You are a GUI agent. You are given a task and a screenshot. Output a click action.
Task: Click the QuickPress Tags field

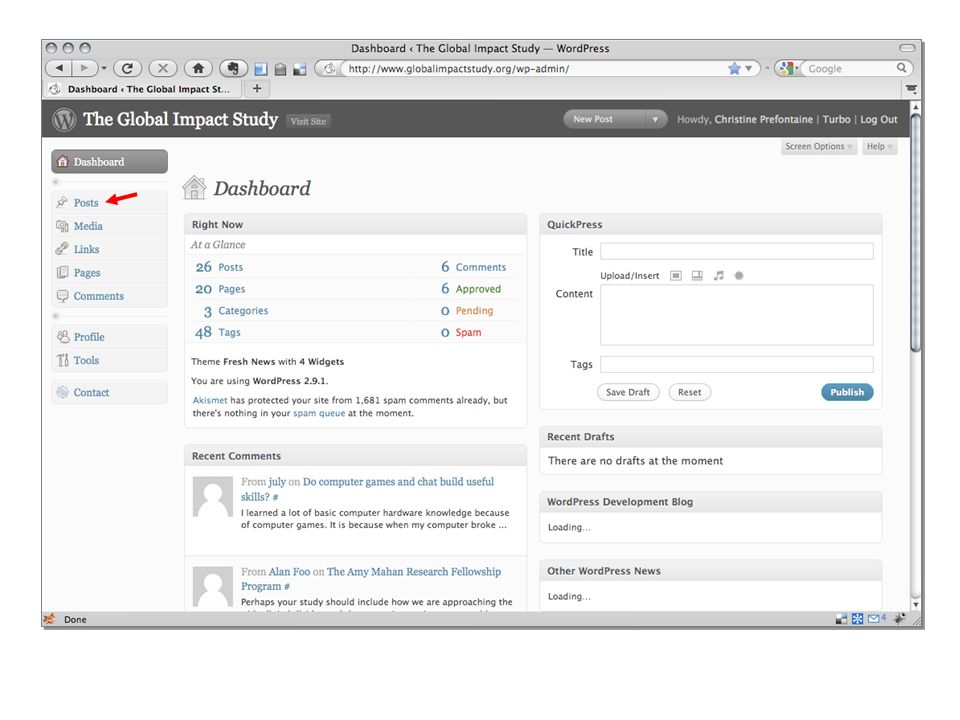pyautogui.click(x=737, y=364)
